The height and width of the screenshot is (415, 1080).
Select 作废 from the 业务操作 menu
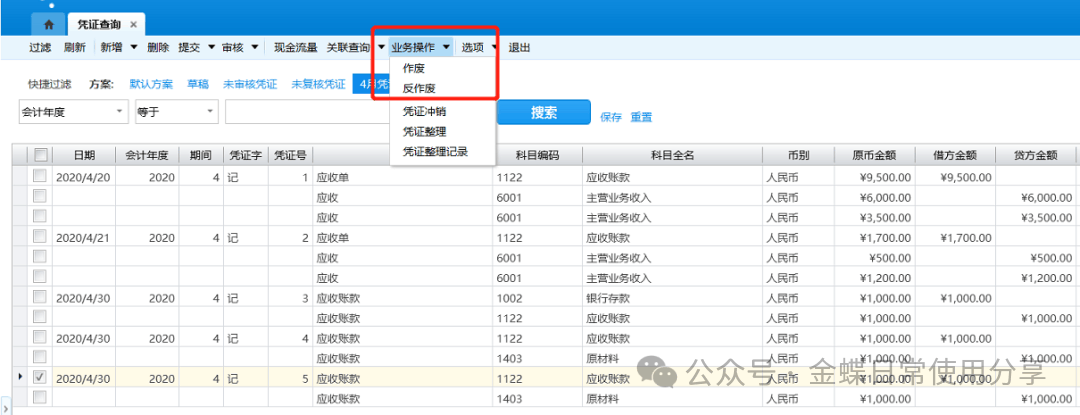(x=413, y=69)
